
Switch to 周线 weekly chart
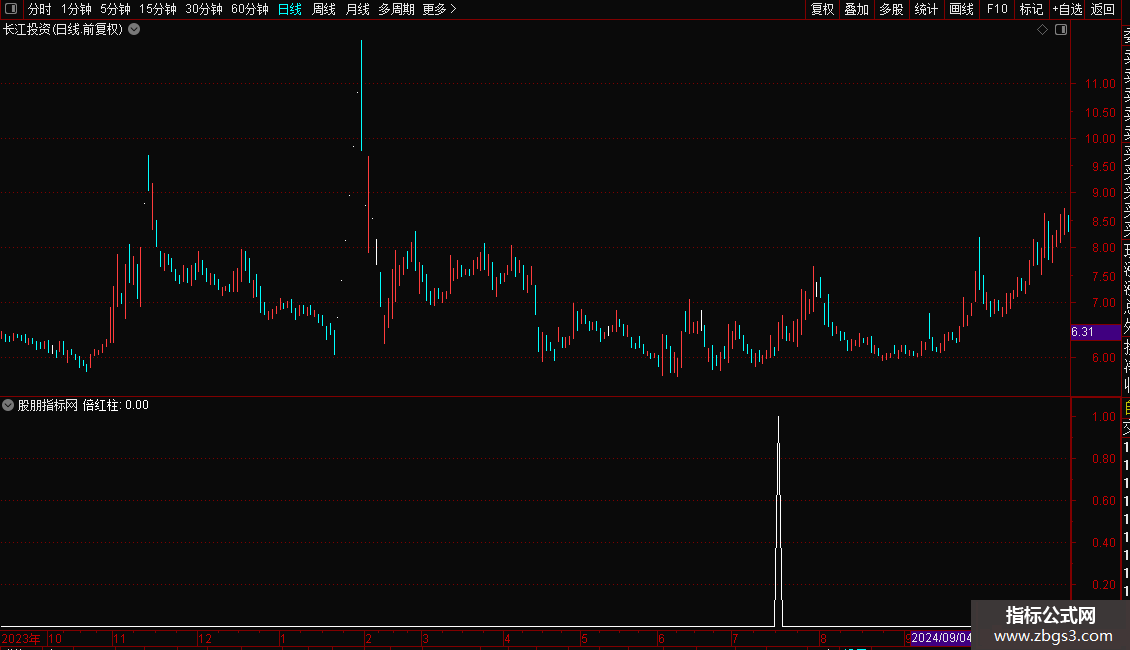(324, 9)
